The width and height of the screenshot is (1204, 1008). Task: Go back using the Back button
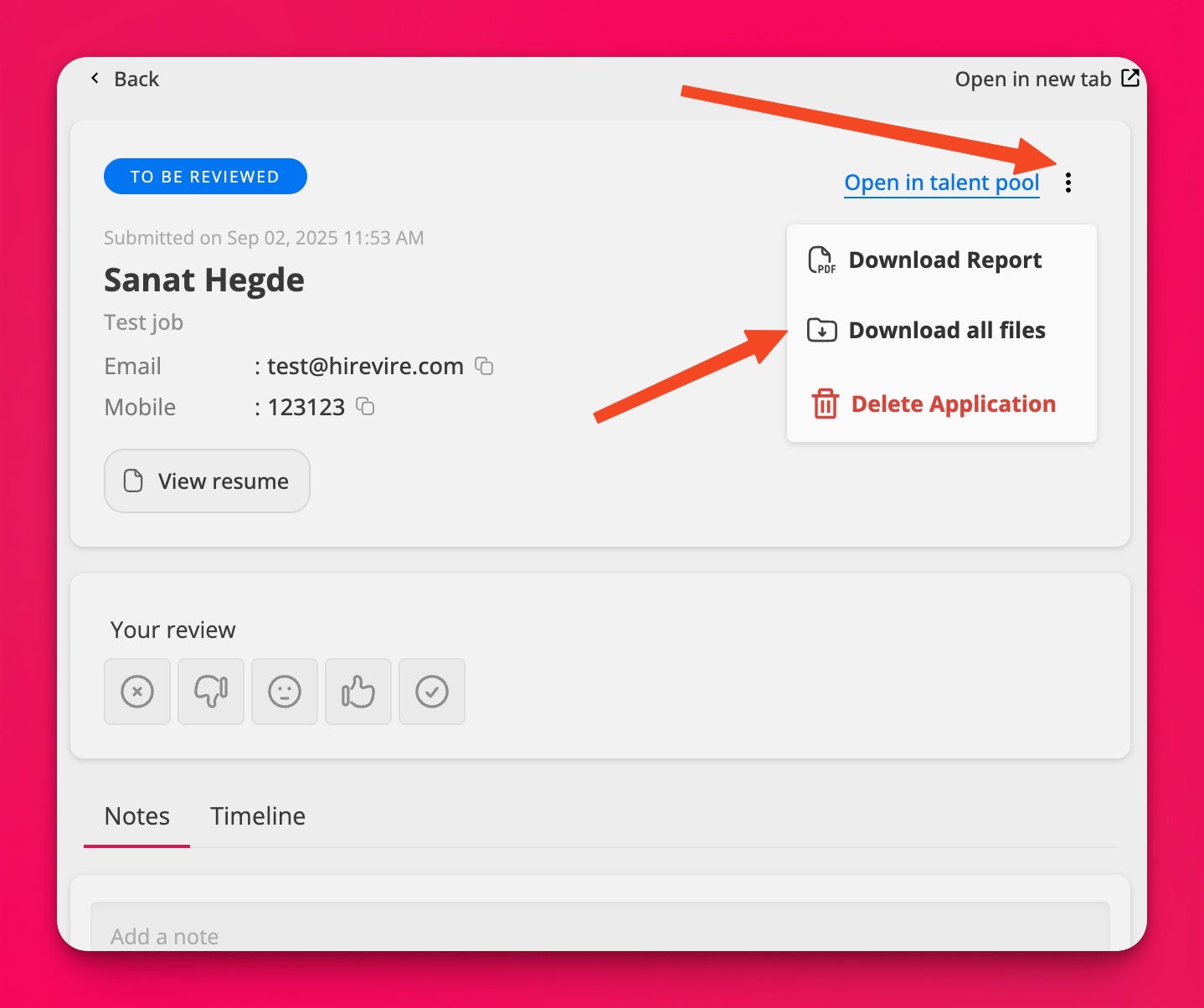[125, 79]
